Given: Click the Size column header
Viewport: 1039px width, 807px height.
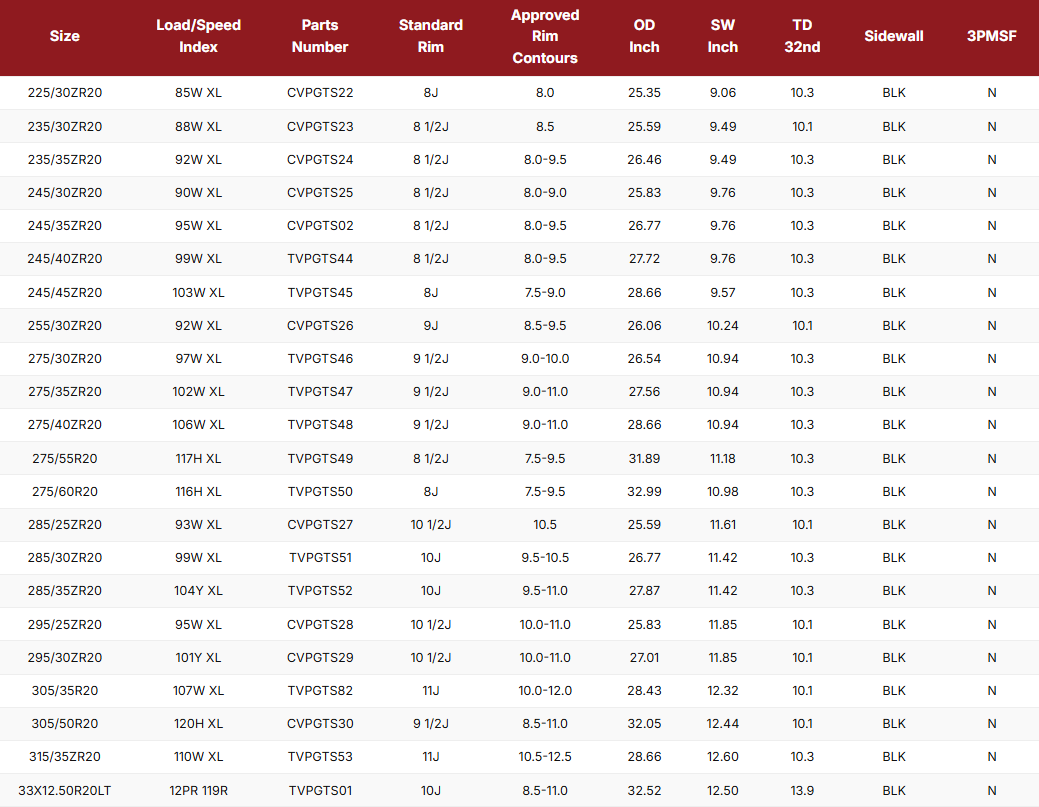Looking at the screenshot, I should 65,36.
